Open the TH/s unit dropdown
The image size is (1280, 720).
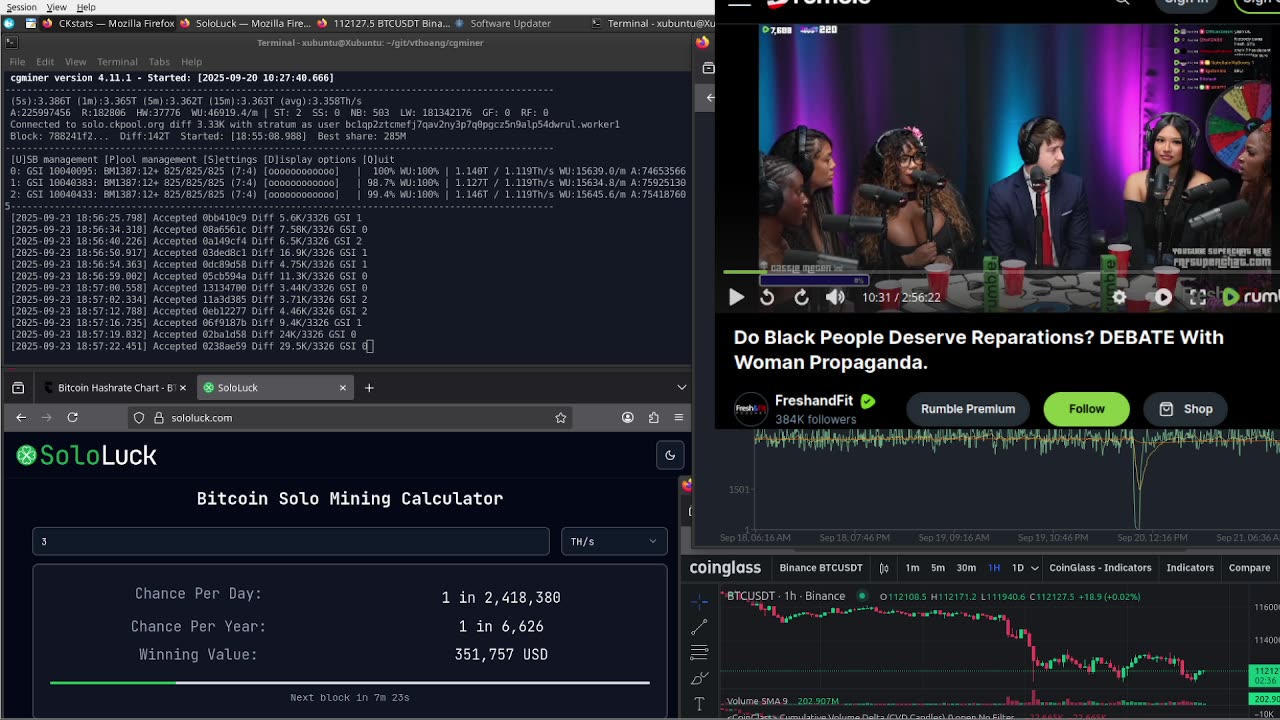pyautogui.click(x=614, y=541)
